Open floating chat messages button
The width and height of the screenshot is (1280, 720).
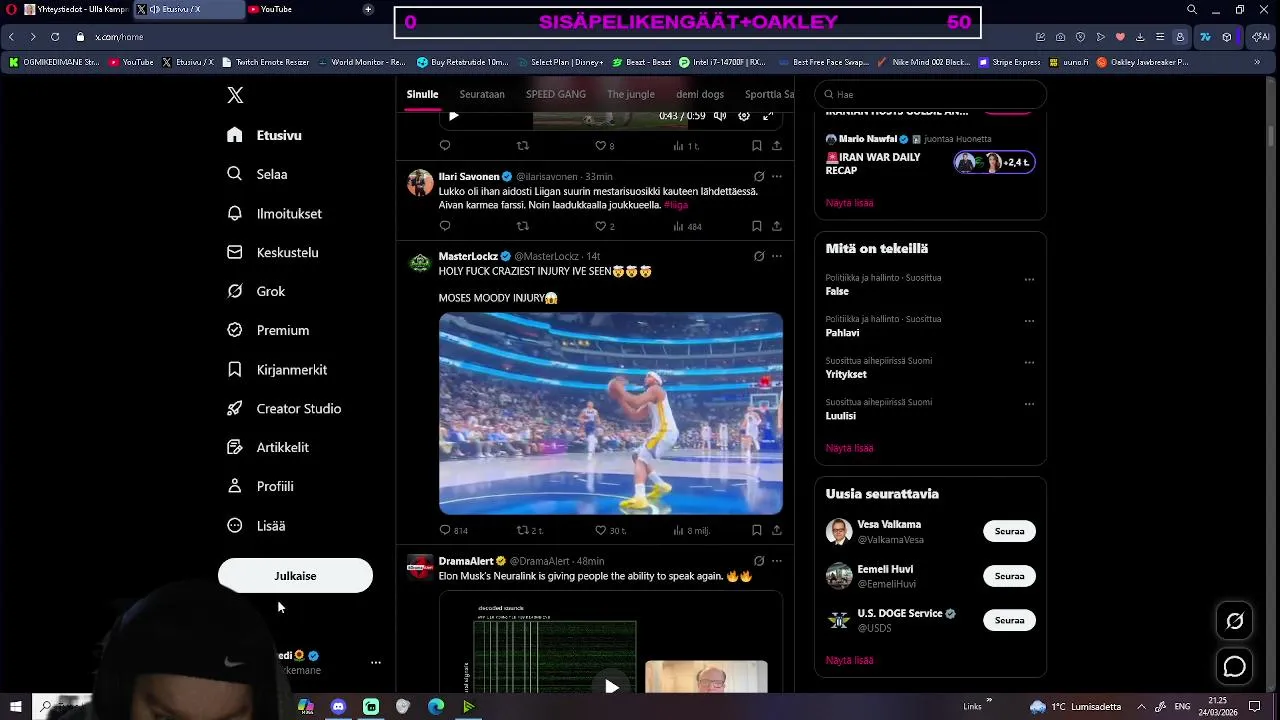pos(1235,667)
